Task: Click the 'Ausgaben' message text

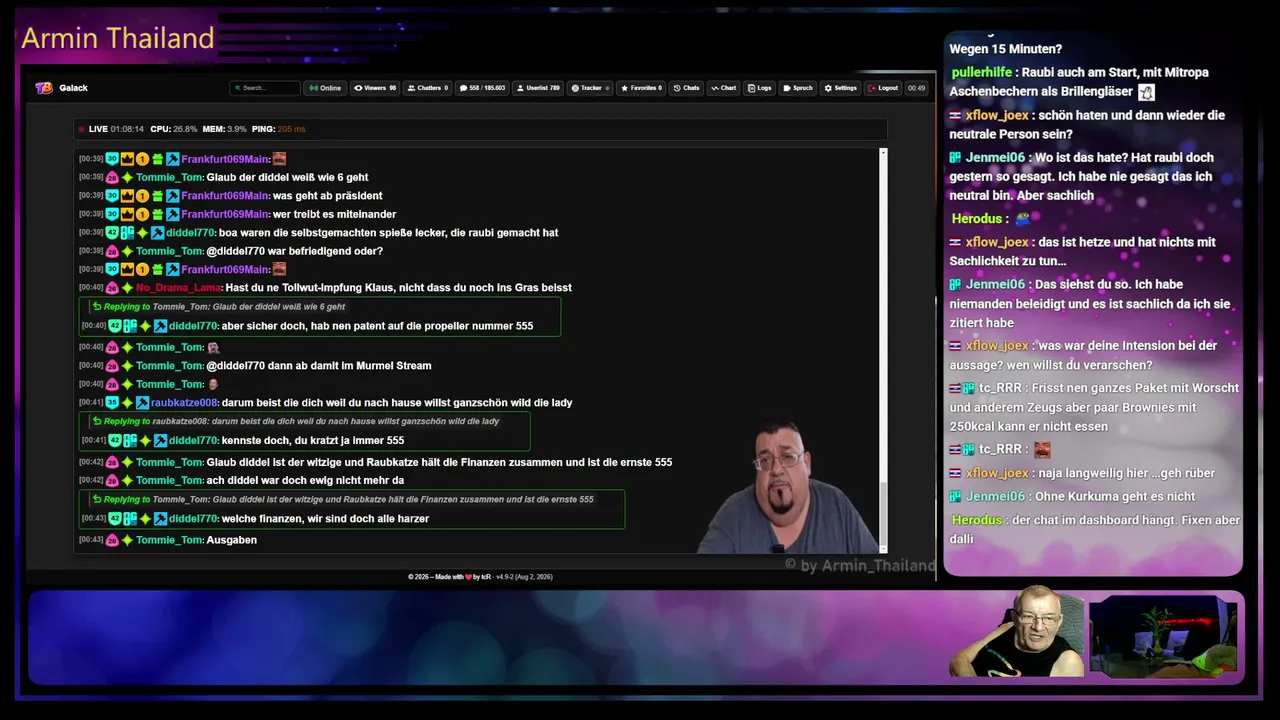Action: (231, 540)
